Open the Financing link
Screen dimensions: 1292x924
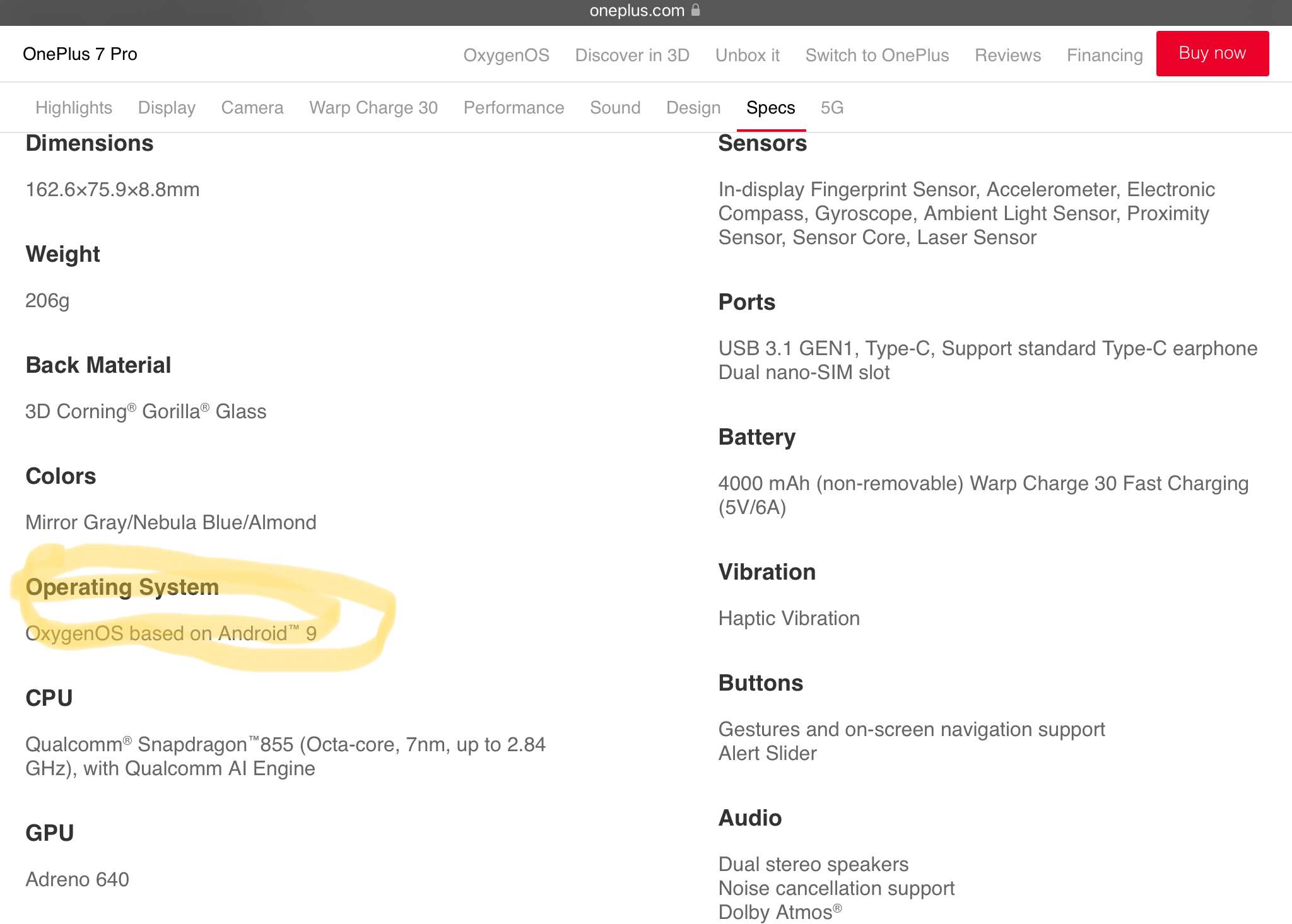[x=1105, y=55]
